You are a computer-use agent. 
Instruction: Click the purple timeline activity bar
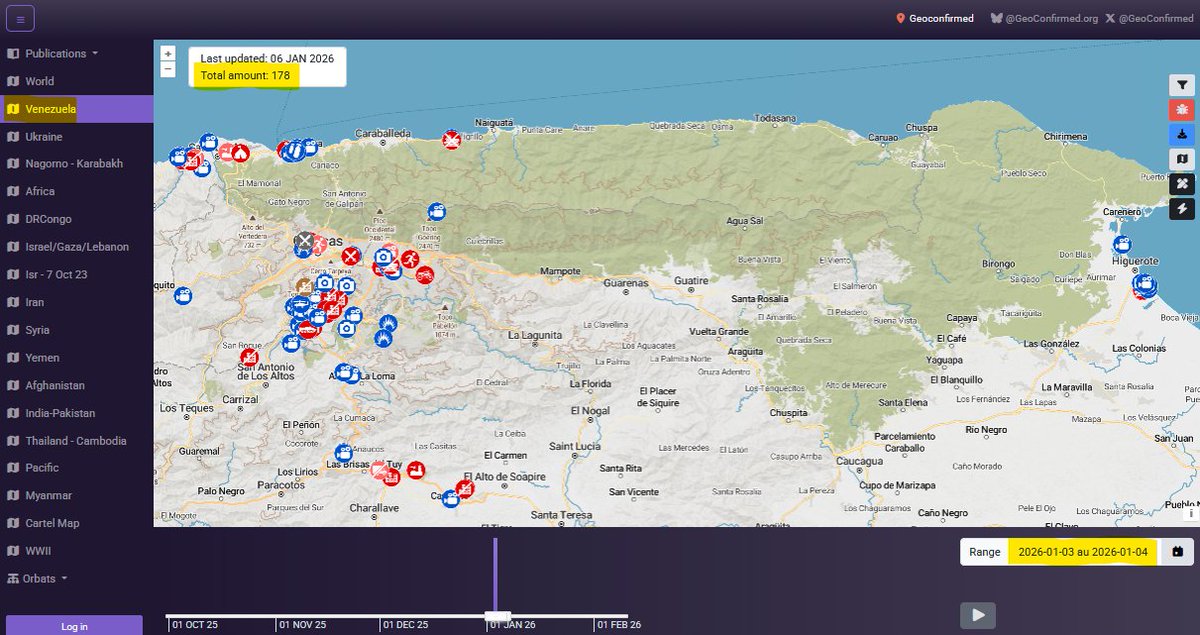pos(494,576)
